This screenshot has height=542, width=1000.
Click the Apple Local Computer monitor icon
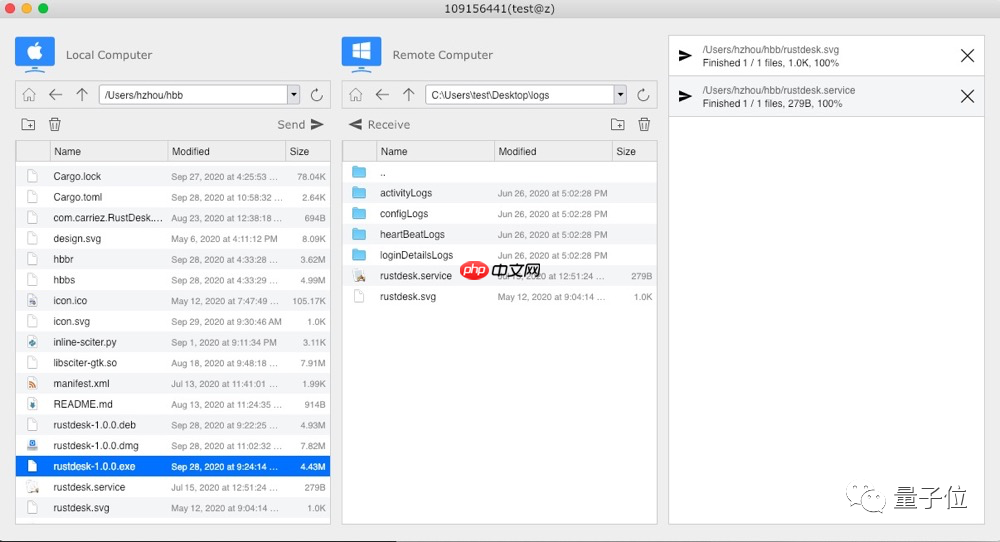(x=35, y=54)
